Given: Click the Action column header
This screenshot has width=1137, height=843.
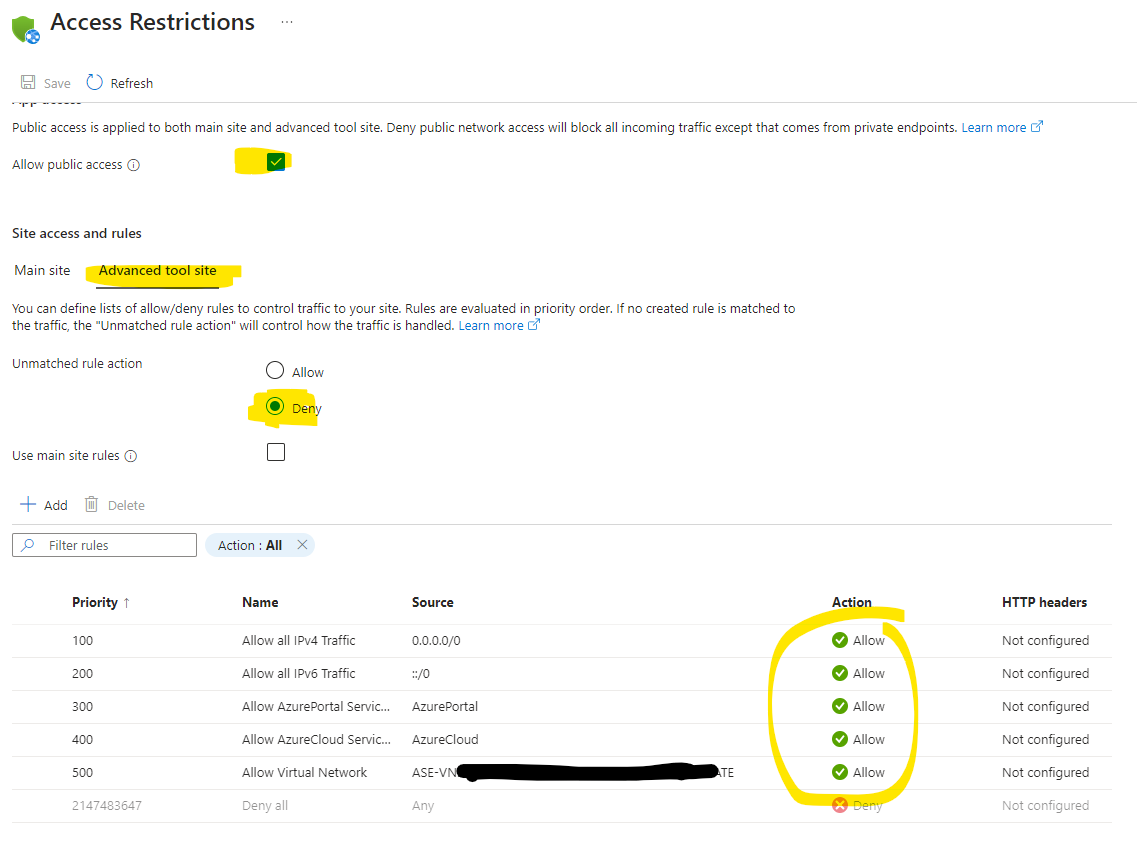Looking at the screenshot, I should [851, 602].
